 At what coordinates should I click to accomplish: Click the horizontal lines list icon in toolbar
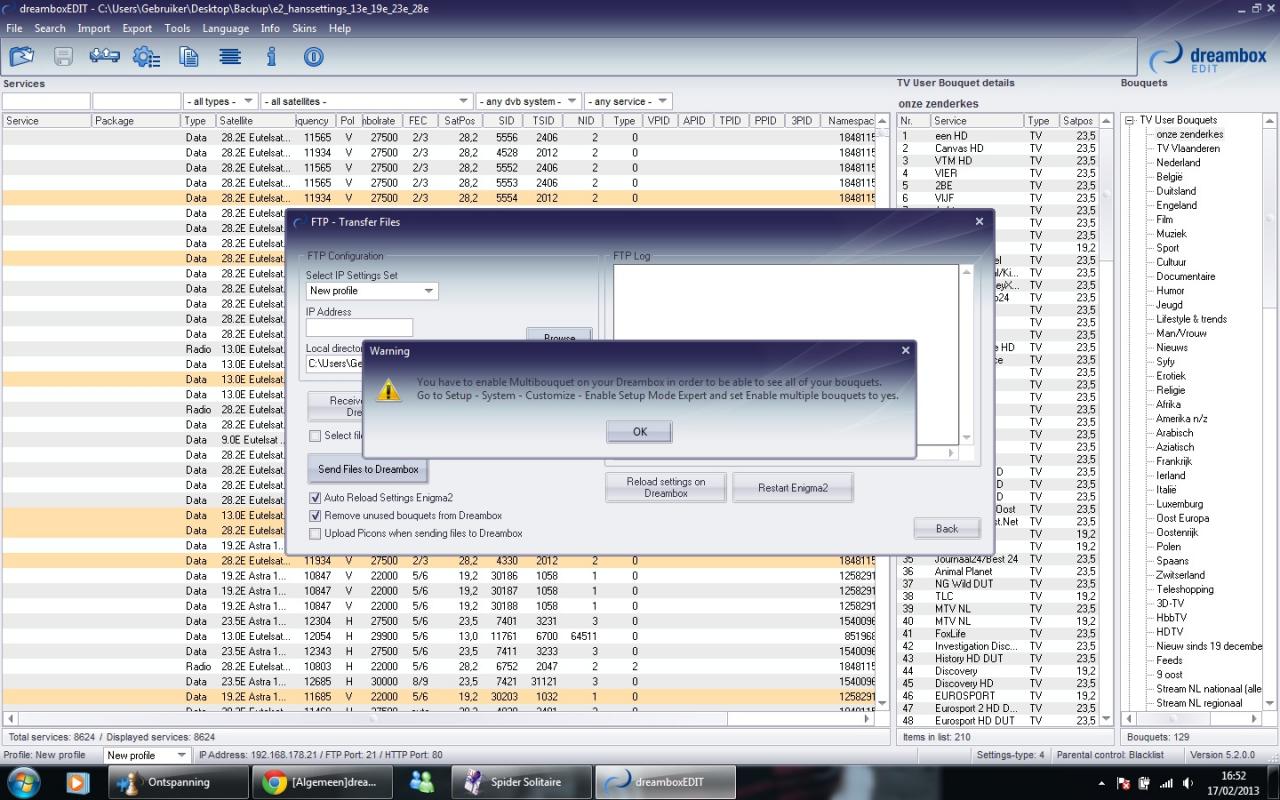(230, 57)
